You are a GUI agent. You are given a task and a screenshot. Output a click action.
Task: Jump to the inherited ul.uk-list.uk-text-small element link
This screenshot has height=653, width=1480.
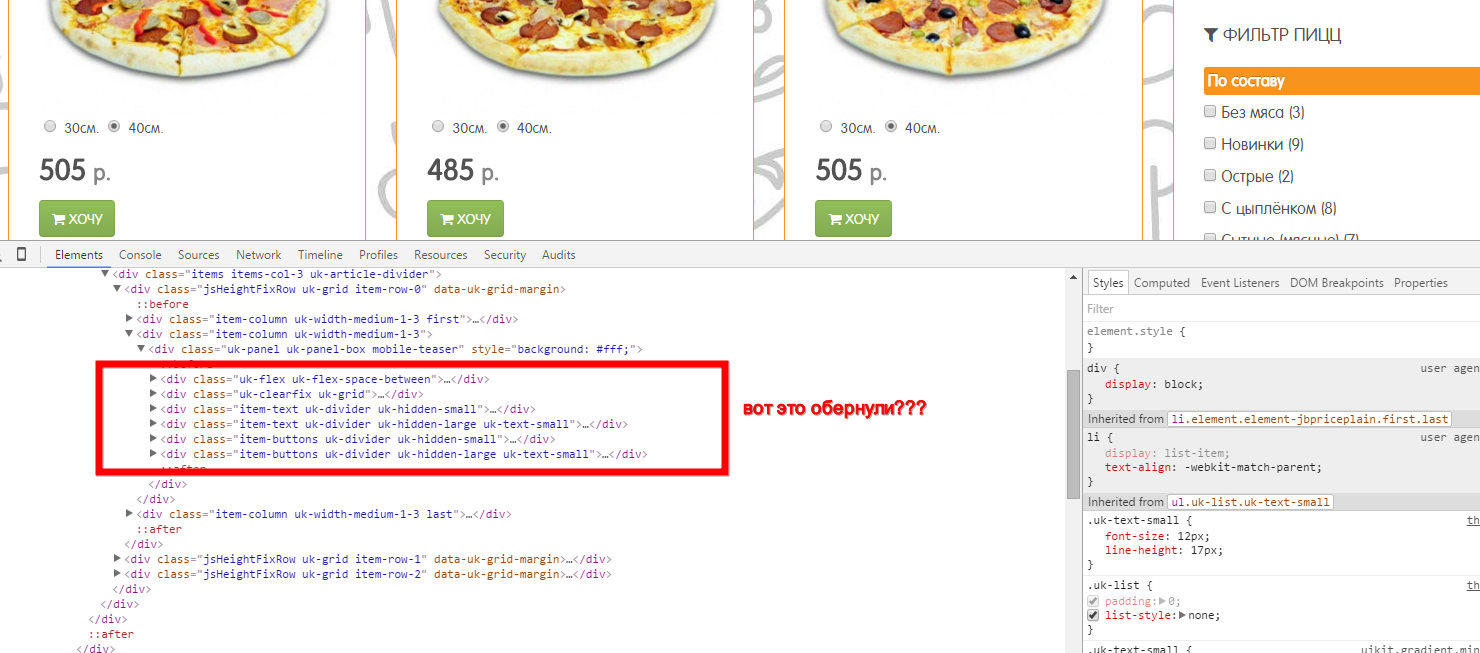point(1250,502)
